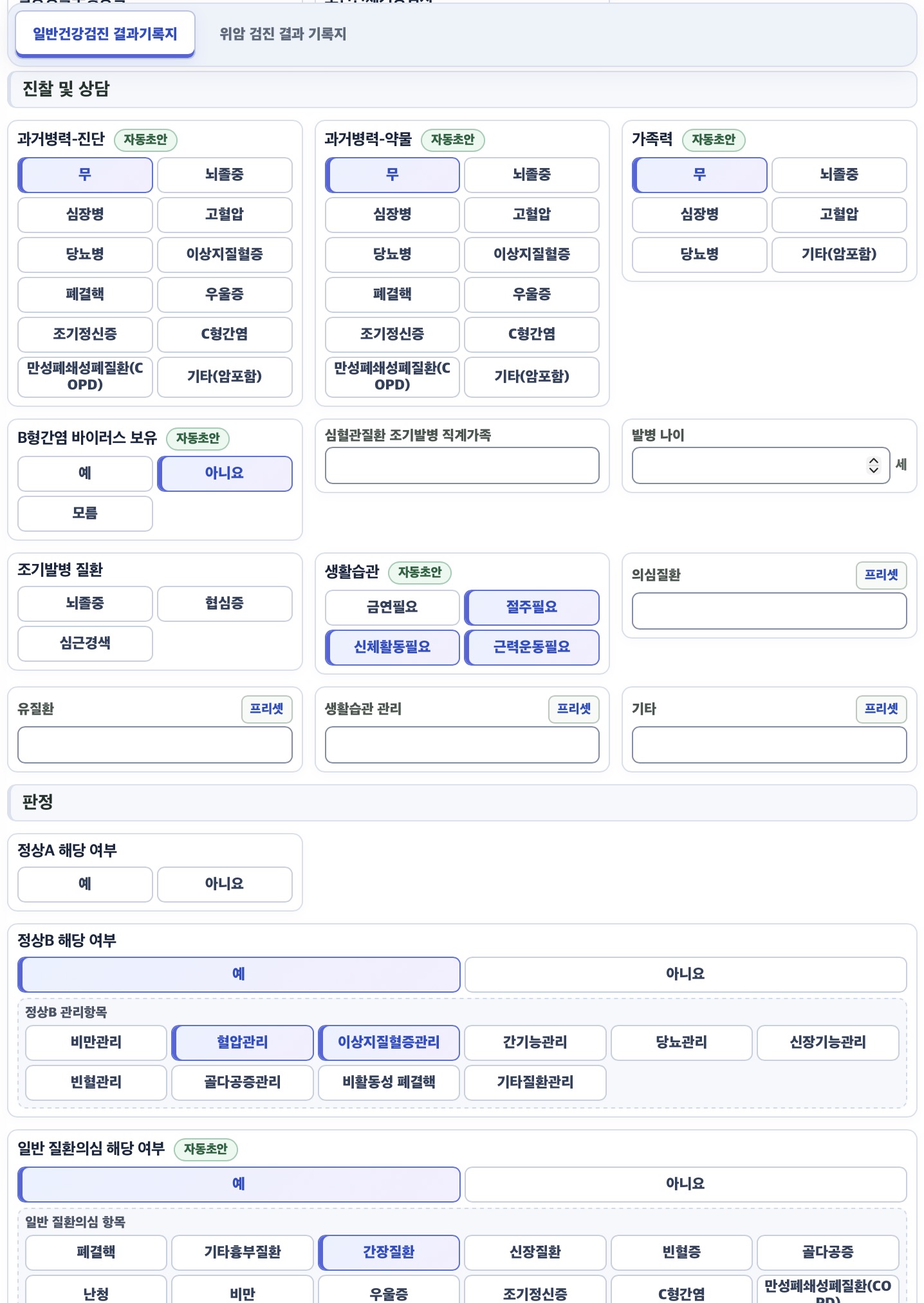Screen dimensions: 924x1303
Task: Toggle 당뇨관리 in 정상B 관리항목
Action: point(681,1043)
